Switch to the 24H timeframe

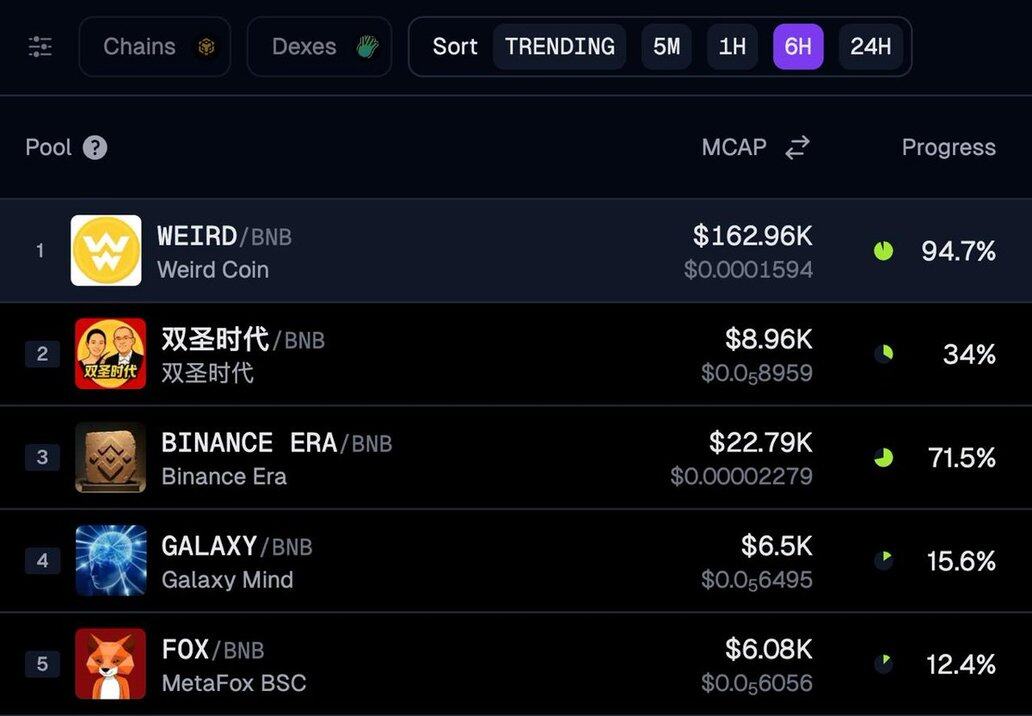coord(870,47)
